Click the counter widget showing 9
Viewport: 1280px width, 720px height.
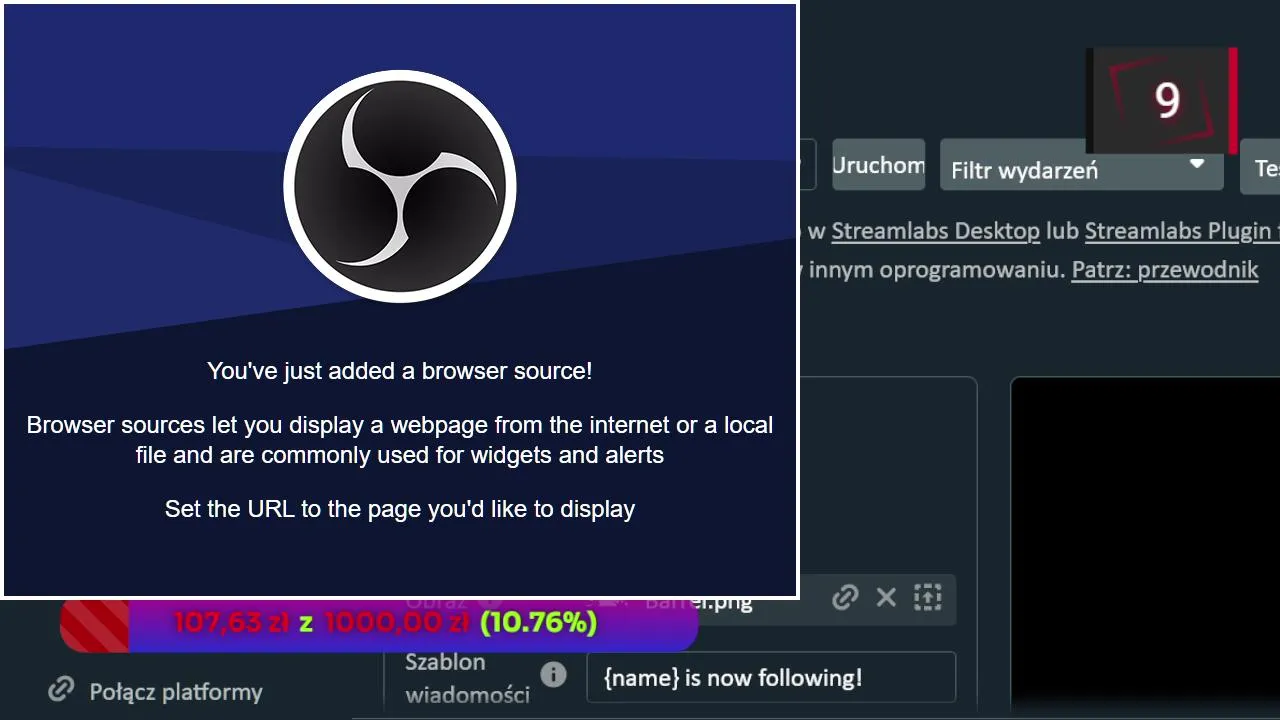click(1162, 100)
